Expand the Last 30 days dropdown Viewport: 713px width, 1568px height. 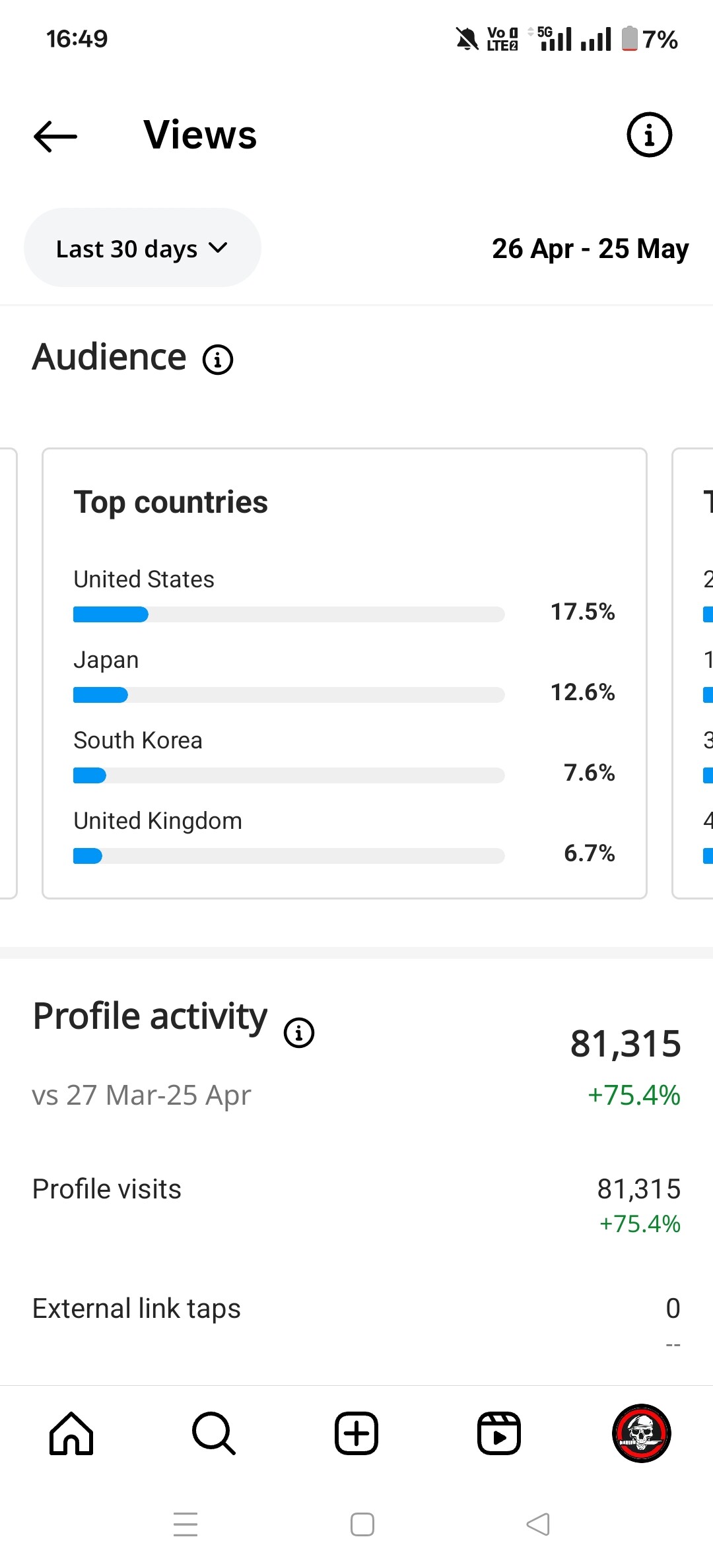(143, 248)
